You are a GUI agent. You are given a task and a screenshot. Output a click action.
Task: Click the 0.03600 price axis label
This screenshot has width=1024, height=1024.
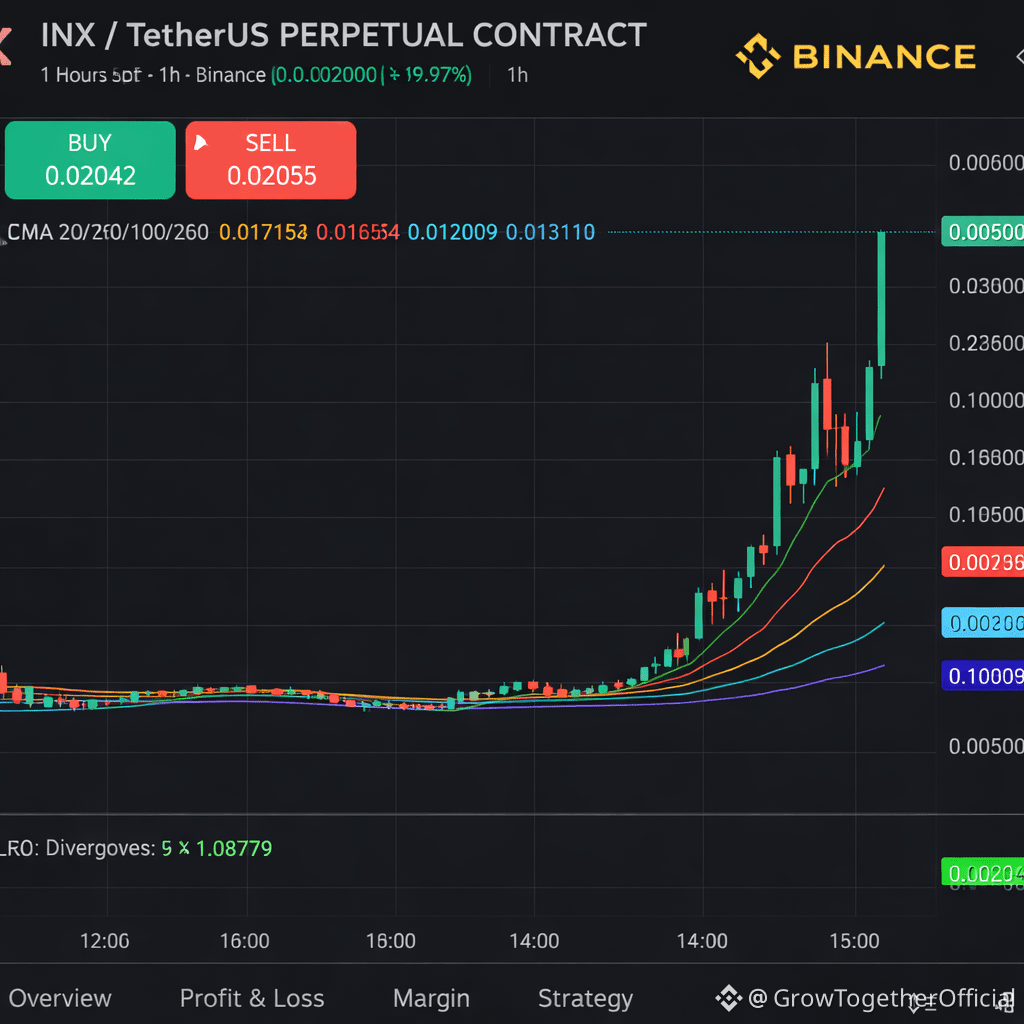click(x=985, y=286)
